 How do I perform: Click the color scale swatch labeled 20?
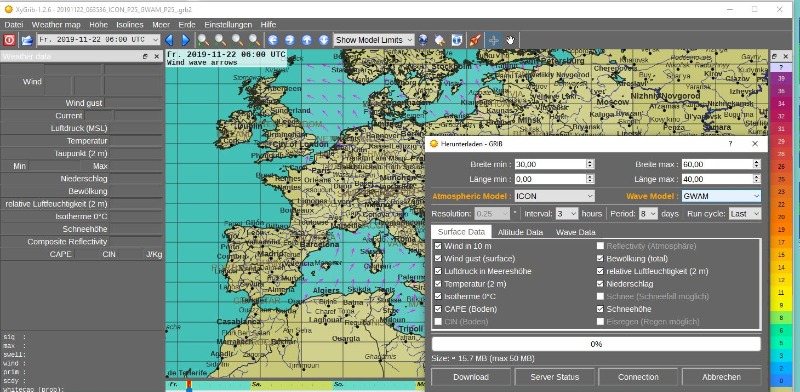coord(781,216)
